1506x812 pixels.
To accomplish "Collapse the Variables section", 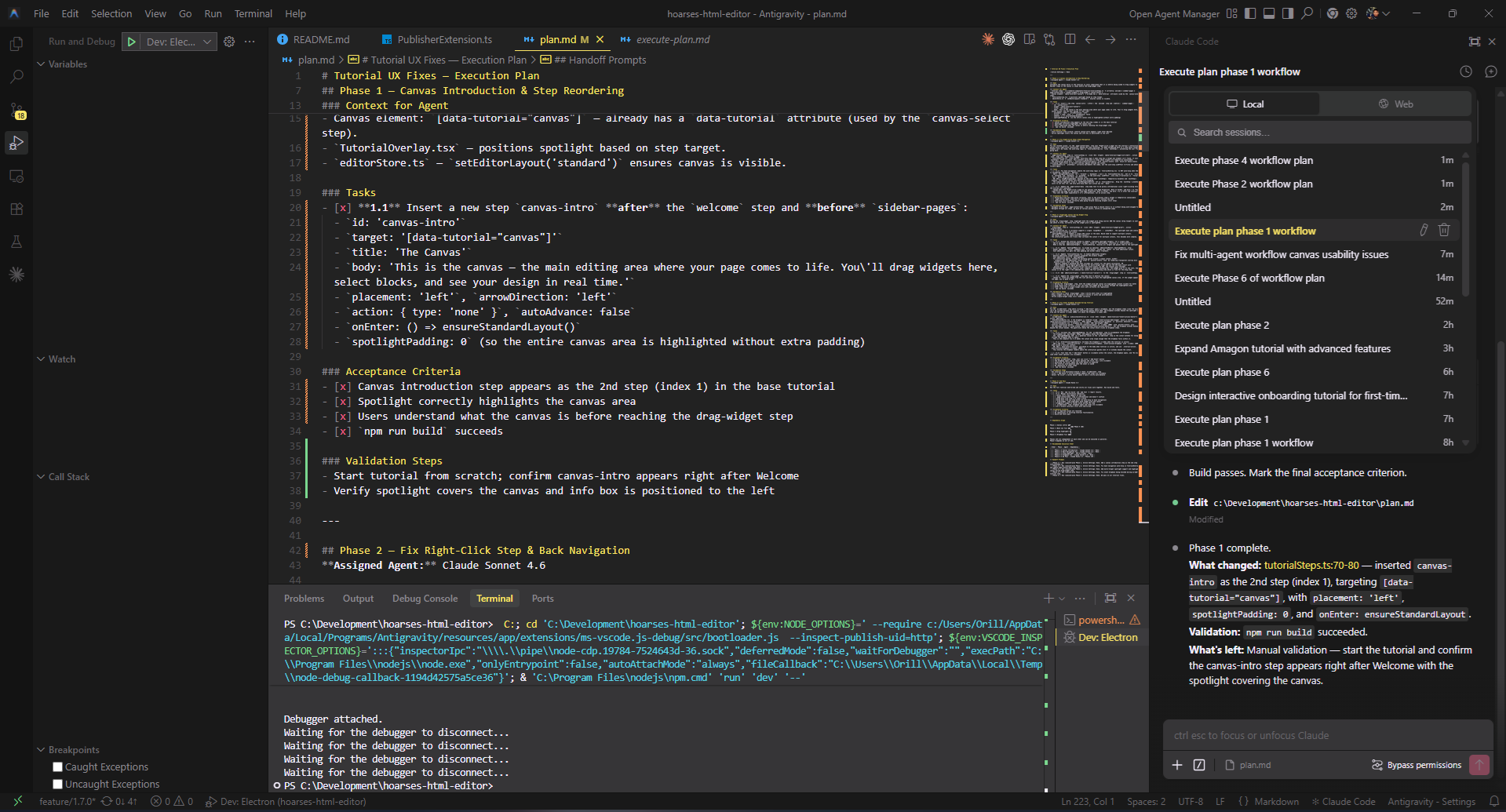I will 67,64.
